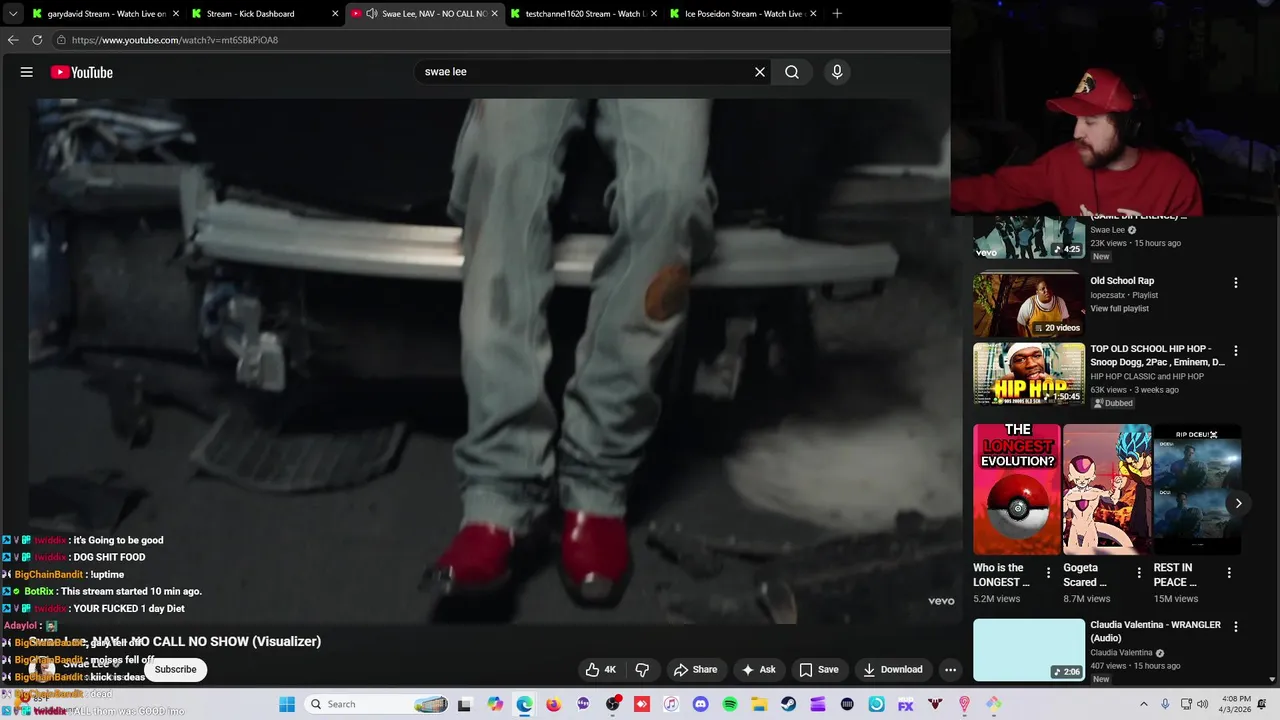This screenshot has height=720, width=1280.
Task: Open options for Who is the LONGEST short
Action: point(1048,573)
